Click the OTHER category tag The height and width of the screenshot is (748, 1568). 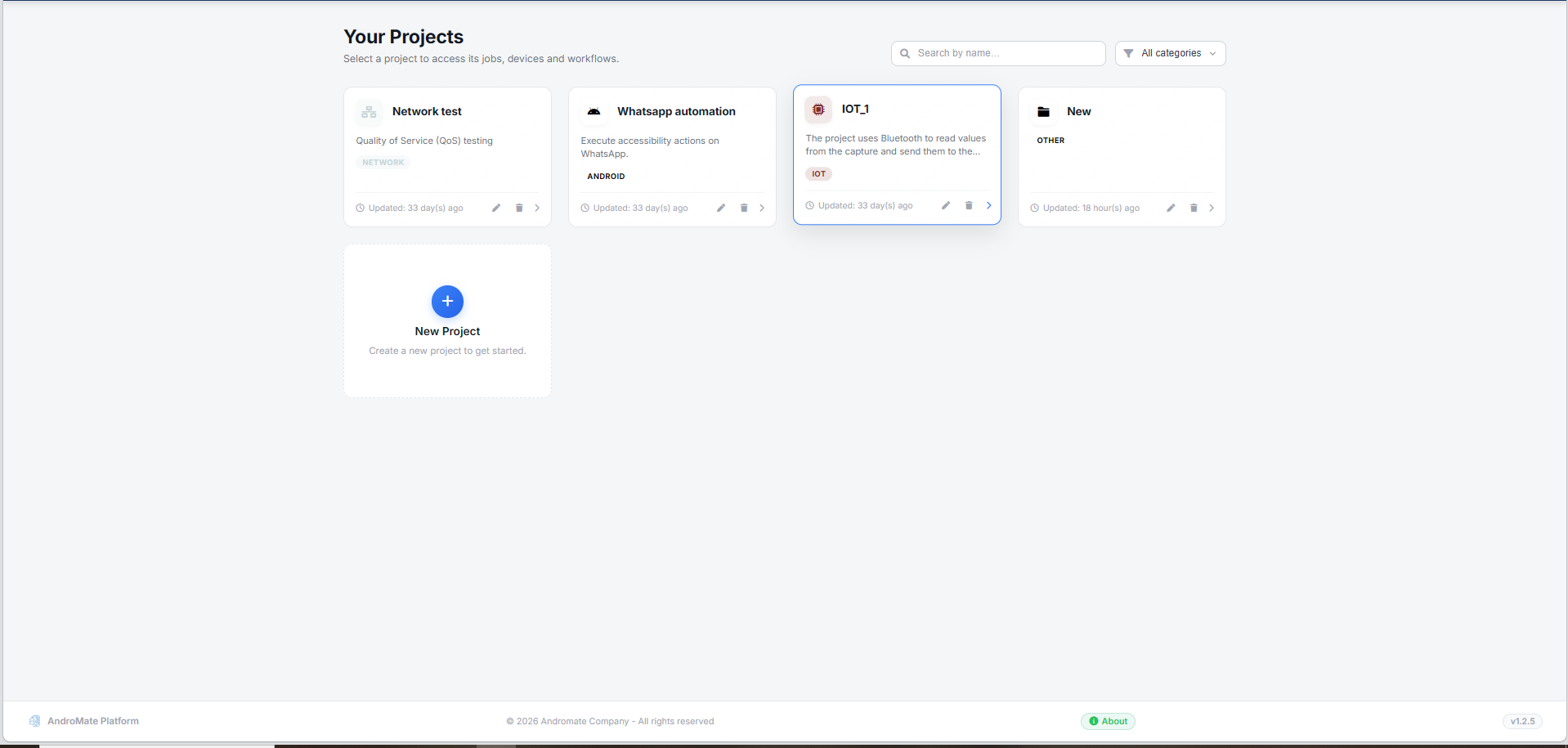coord(1051,141)
